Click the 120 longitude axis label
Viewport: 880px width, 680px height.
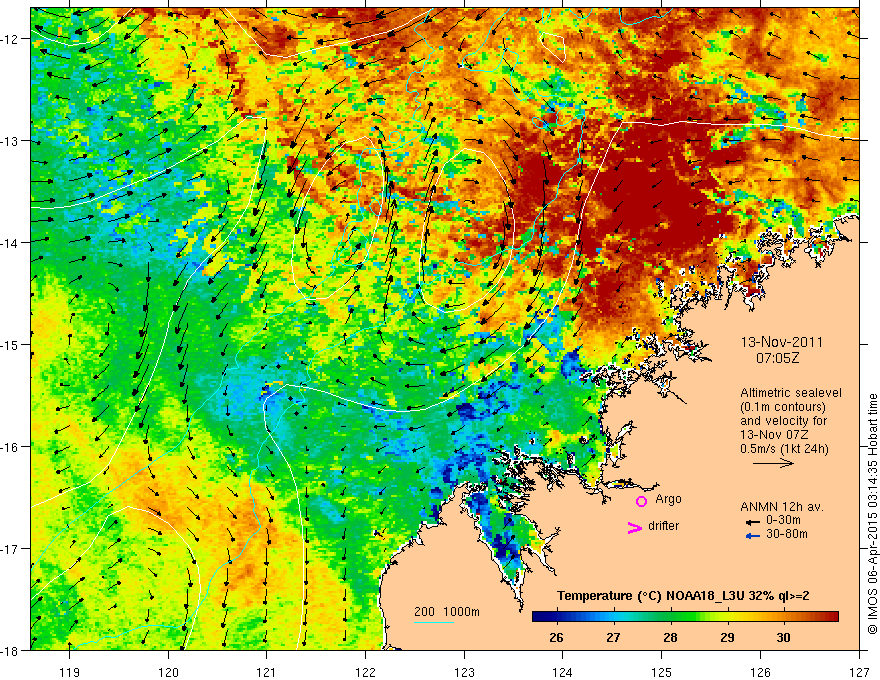pyautogui.click(x=168, y=672)
